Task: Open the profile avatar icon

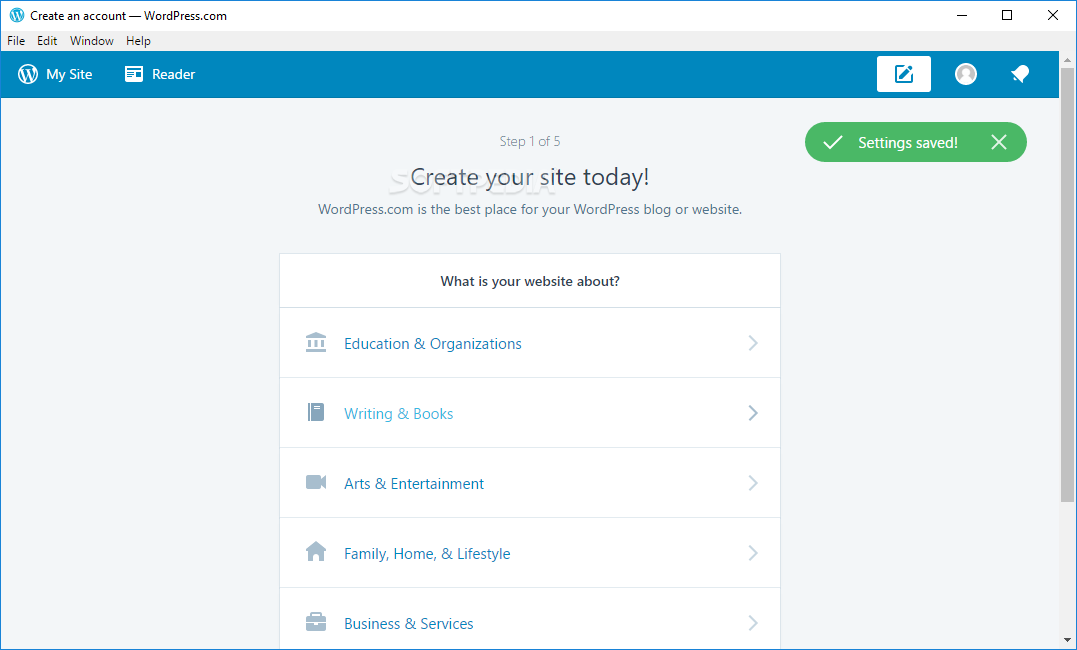Action: click(x=966, y=74)
